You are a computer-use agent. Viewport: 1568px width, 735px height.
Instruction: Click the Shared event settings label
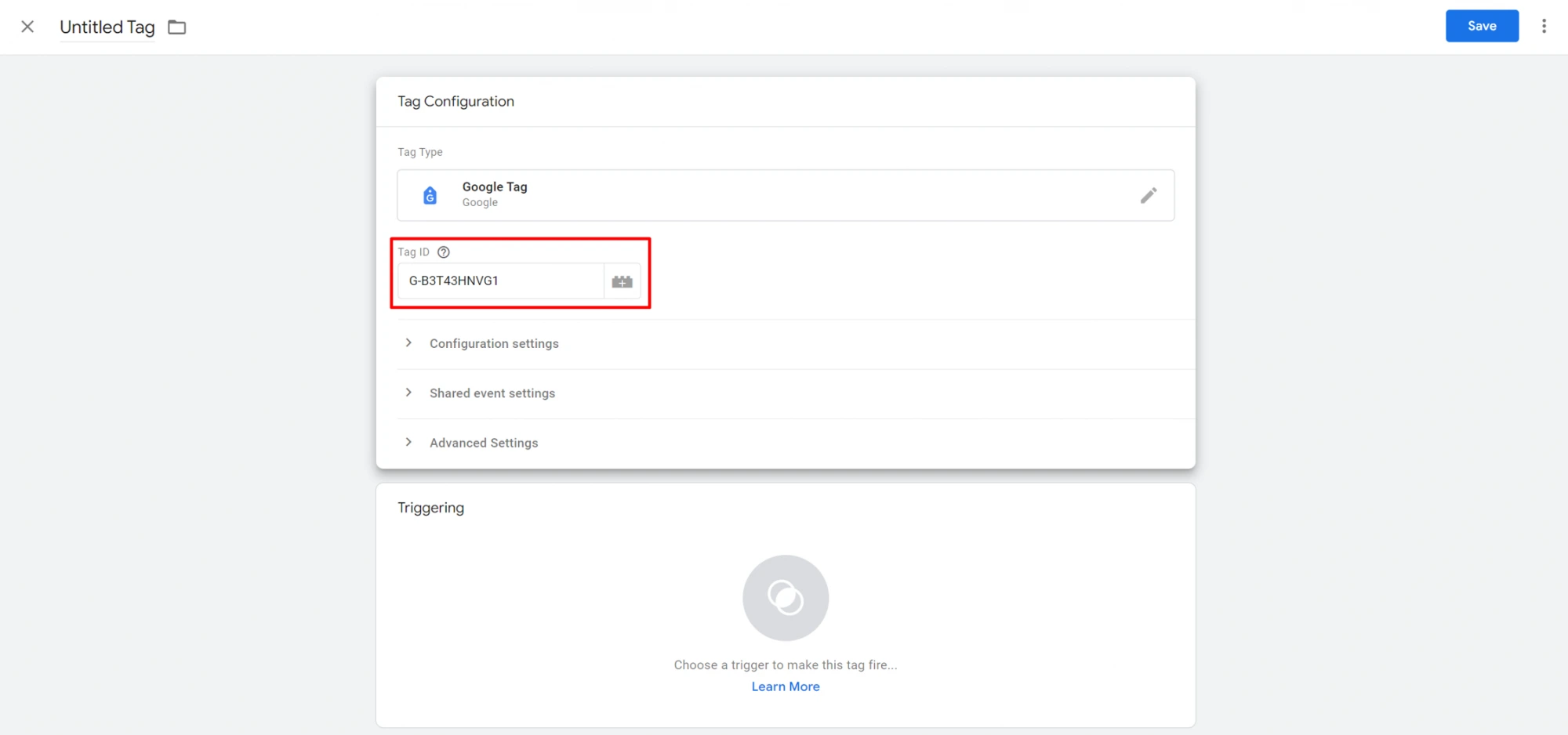pyautogui.click(x=492, y=393)
